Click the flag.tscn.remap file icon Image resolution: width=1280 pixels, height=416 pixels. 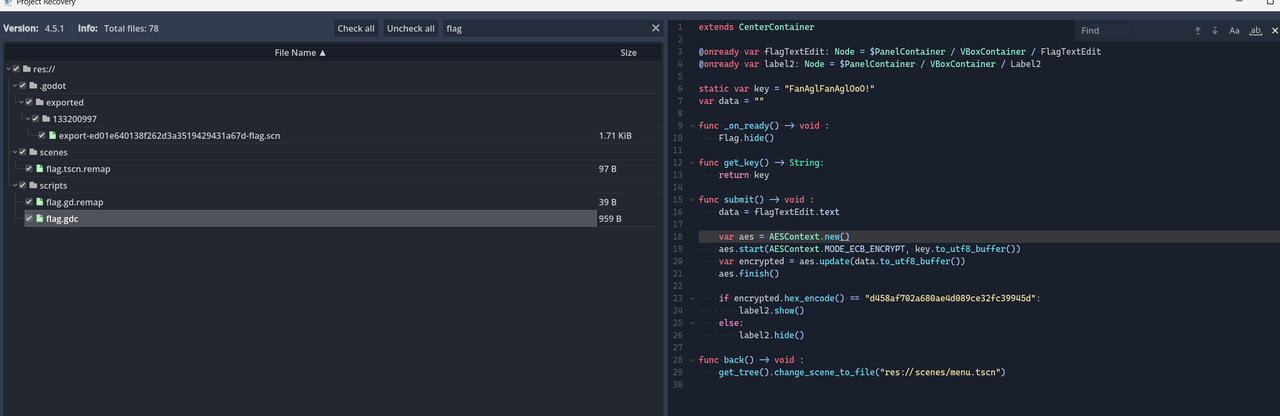(39, 169)
